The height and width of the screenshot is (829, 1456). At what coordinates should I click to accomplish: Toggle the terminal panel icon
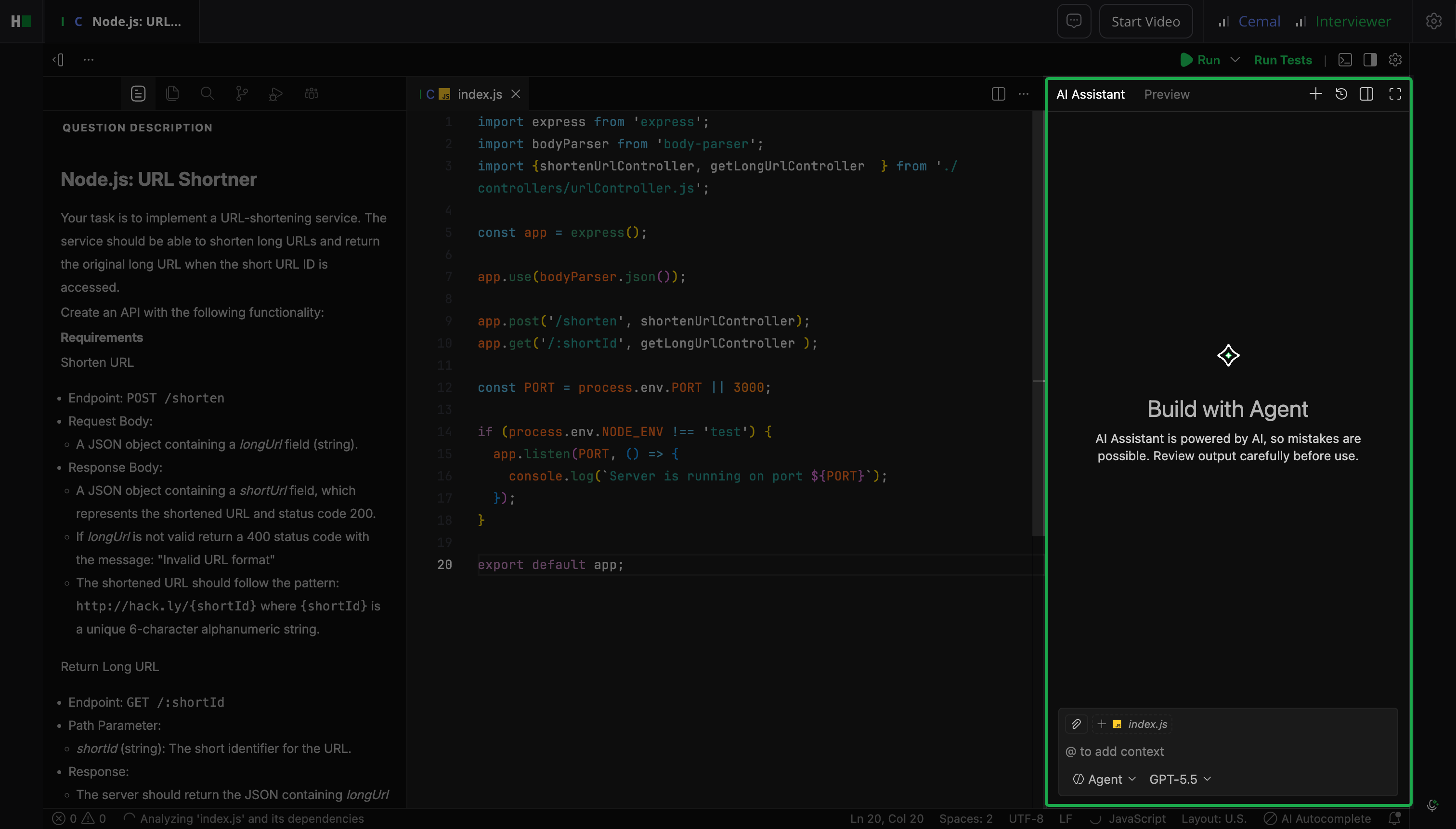click(x=1345, y=60)
